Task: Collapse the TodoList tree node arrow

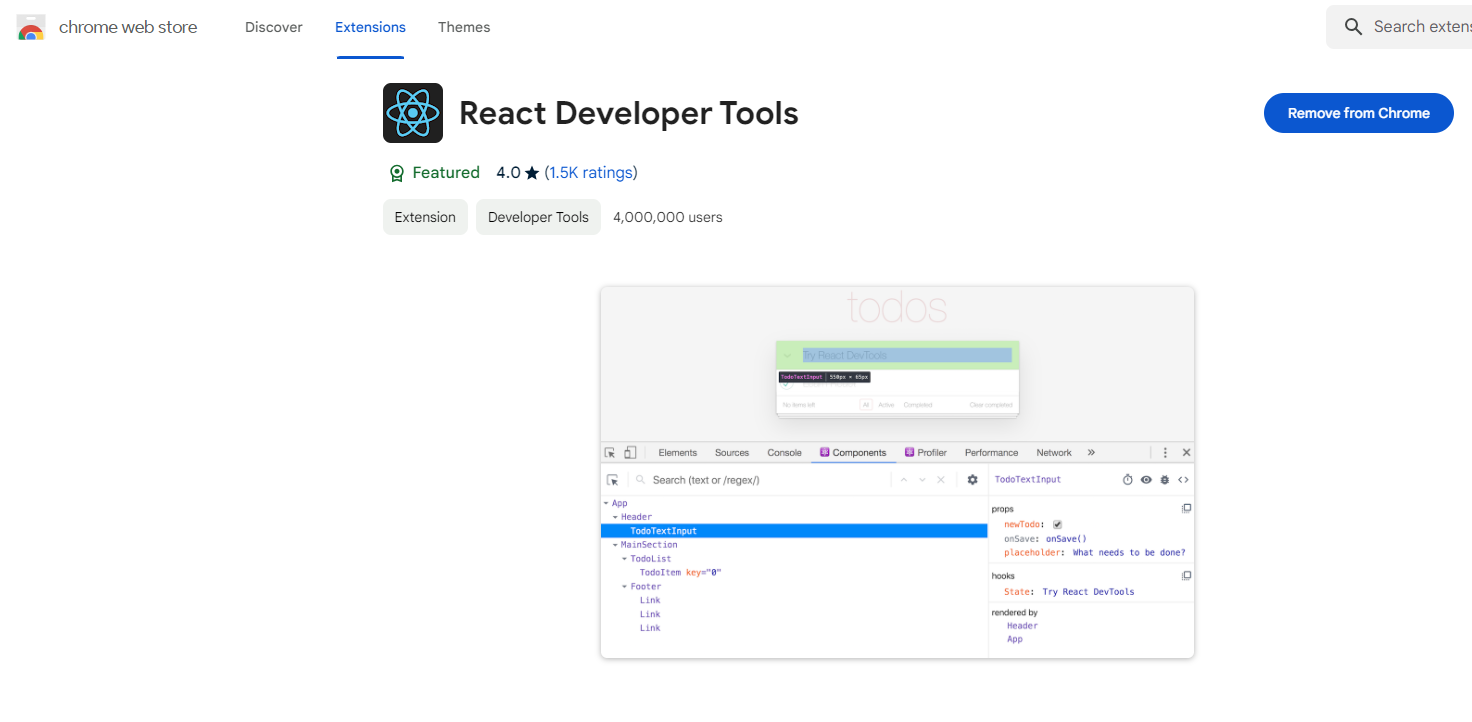Action: tap(625, 559)
